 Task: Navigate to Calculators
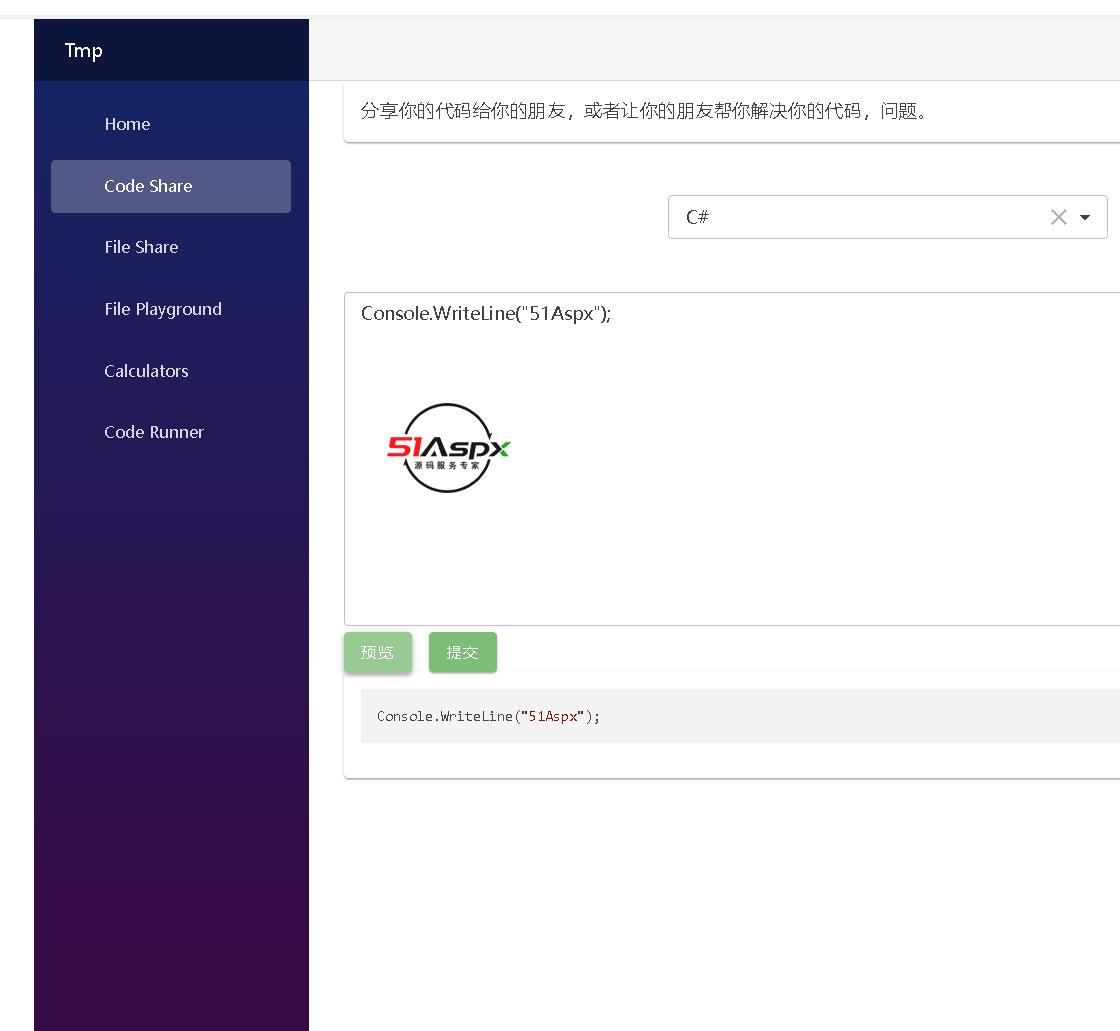pyautogui.click(x=171, y=372)
